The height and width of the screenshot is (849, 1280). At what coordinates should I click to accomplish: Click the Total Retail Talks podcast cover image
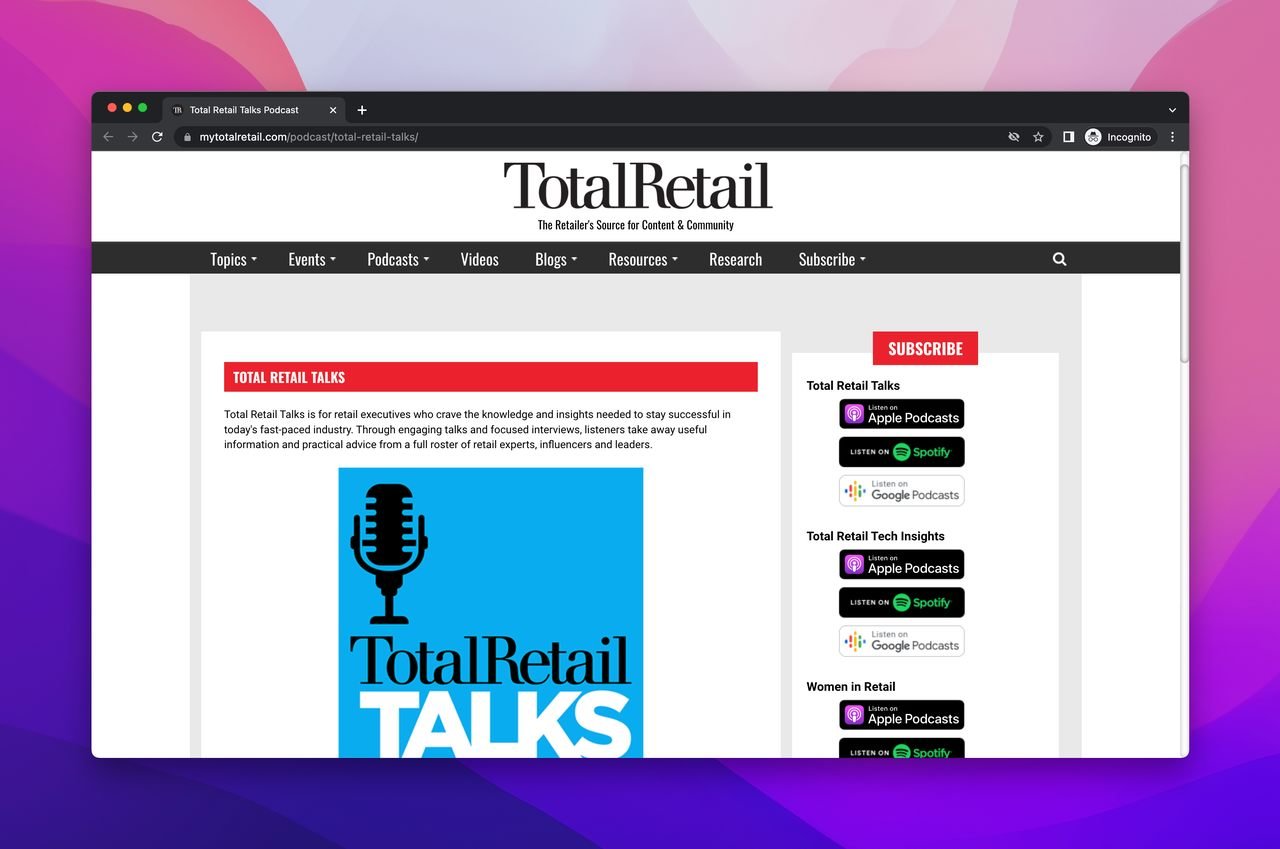pyautogui.click(x=490, y=612)
